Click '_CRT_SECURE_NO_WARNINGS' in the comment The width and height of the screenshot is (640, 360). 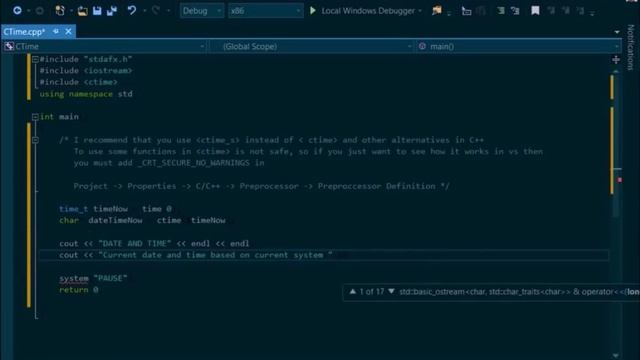click(194, 163)
